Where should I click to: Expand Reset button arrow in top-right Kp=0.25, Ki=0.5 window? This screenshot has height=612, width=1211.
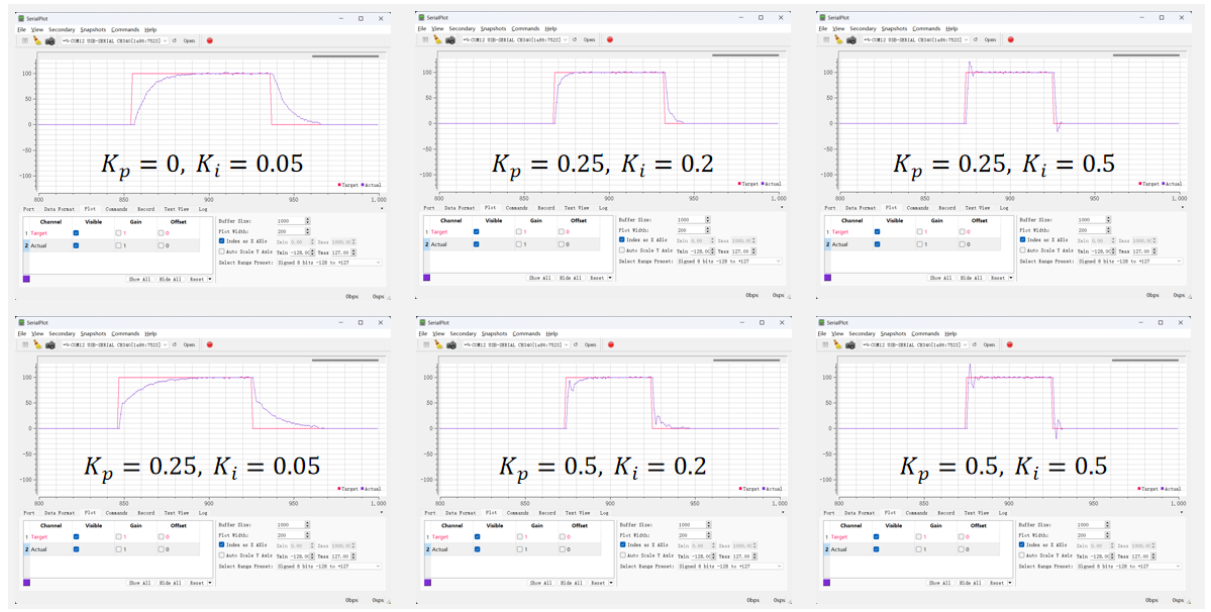[1009, 278]
